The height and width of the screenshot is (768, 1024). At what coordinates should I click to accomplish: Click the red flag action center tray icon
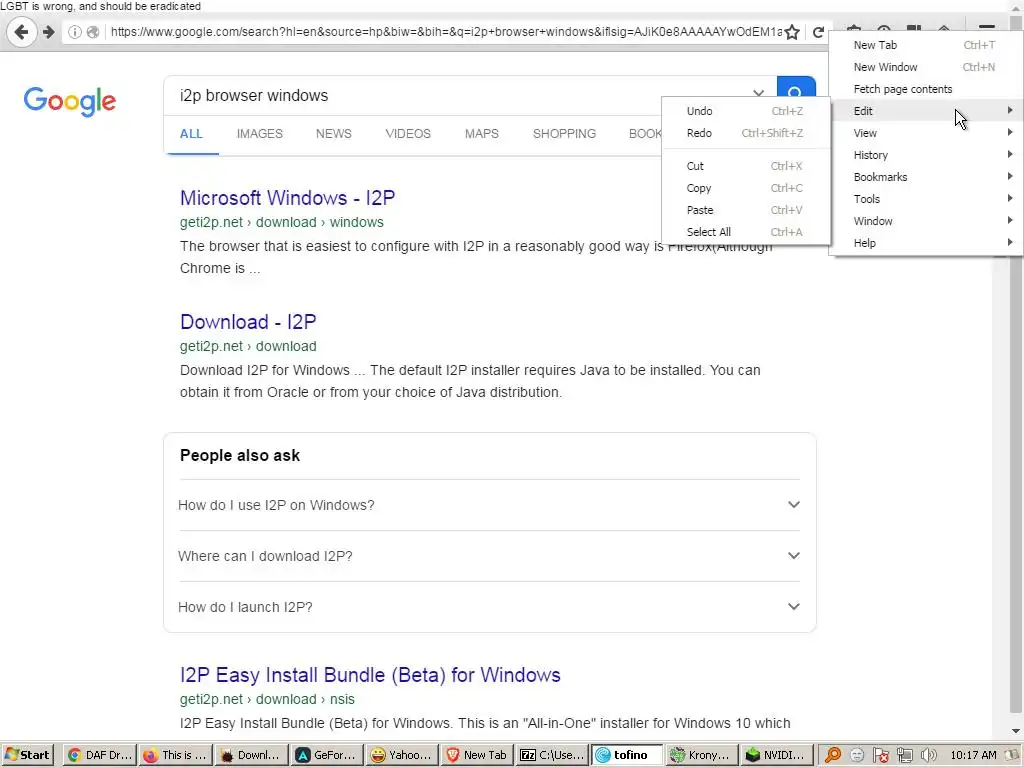[x=880, y=755]
